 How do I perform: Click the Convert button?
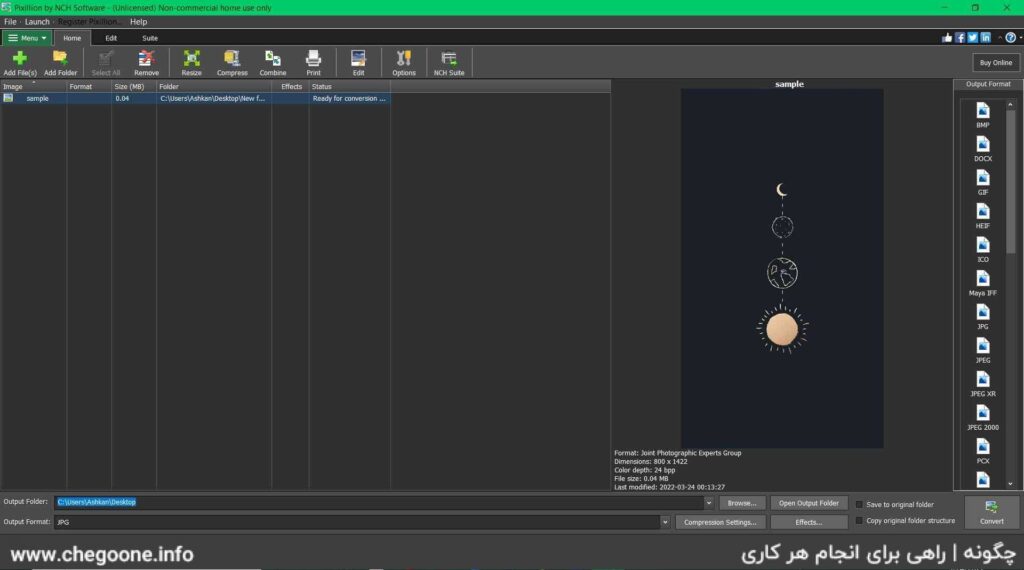pos(991,513)
